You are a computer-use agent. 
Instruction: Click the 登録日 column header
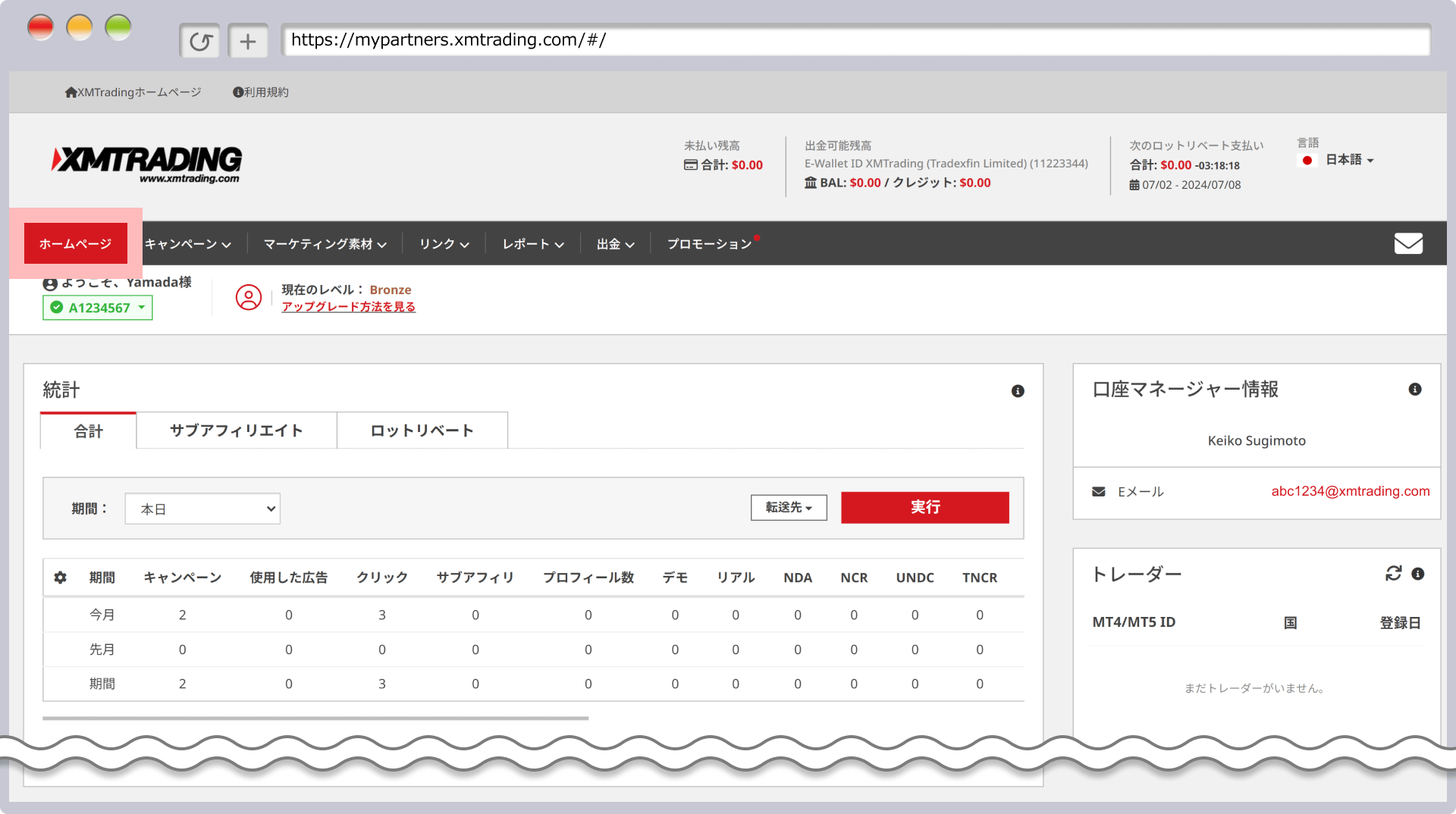pos(1401,622)
